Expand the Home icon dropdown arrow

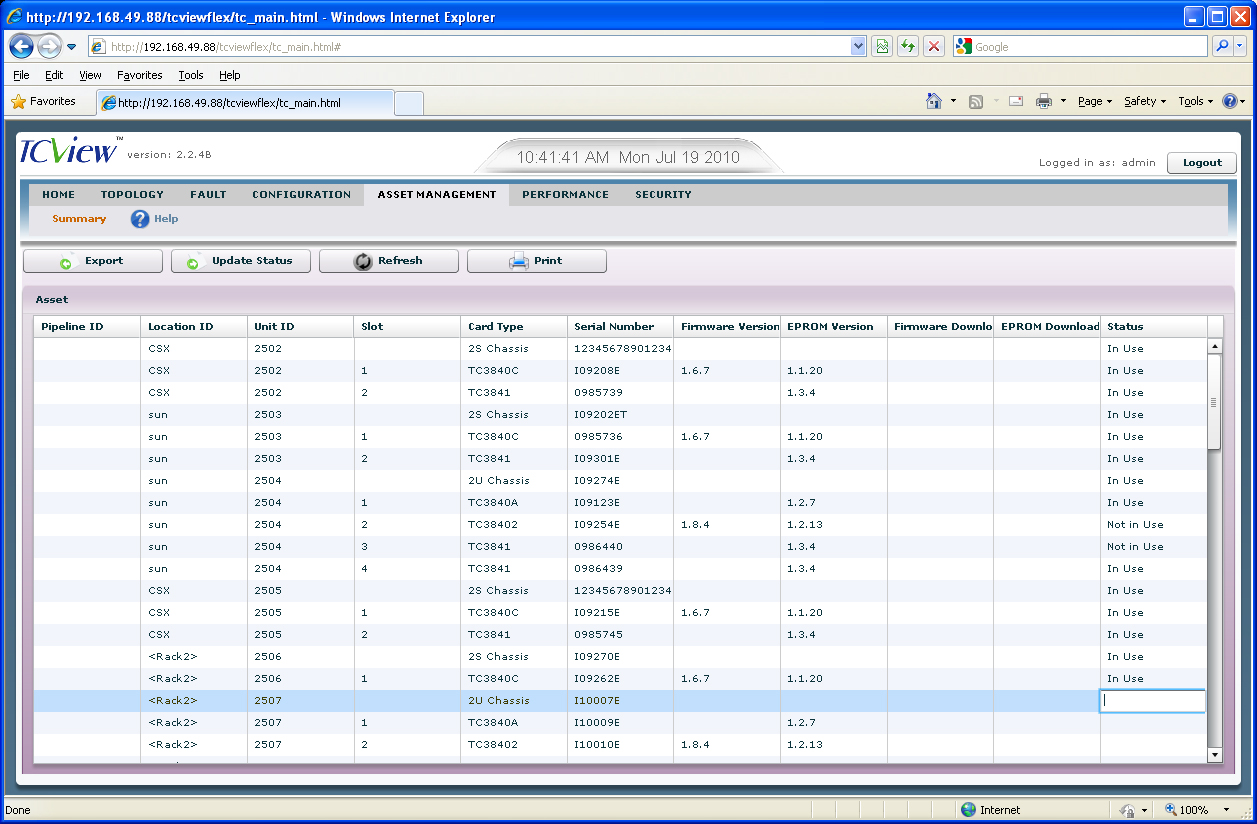pos(953,101)
